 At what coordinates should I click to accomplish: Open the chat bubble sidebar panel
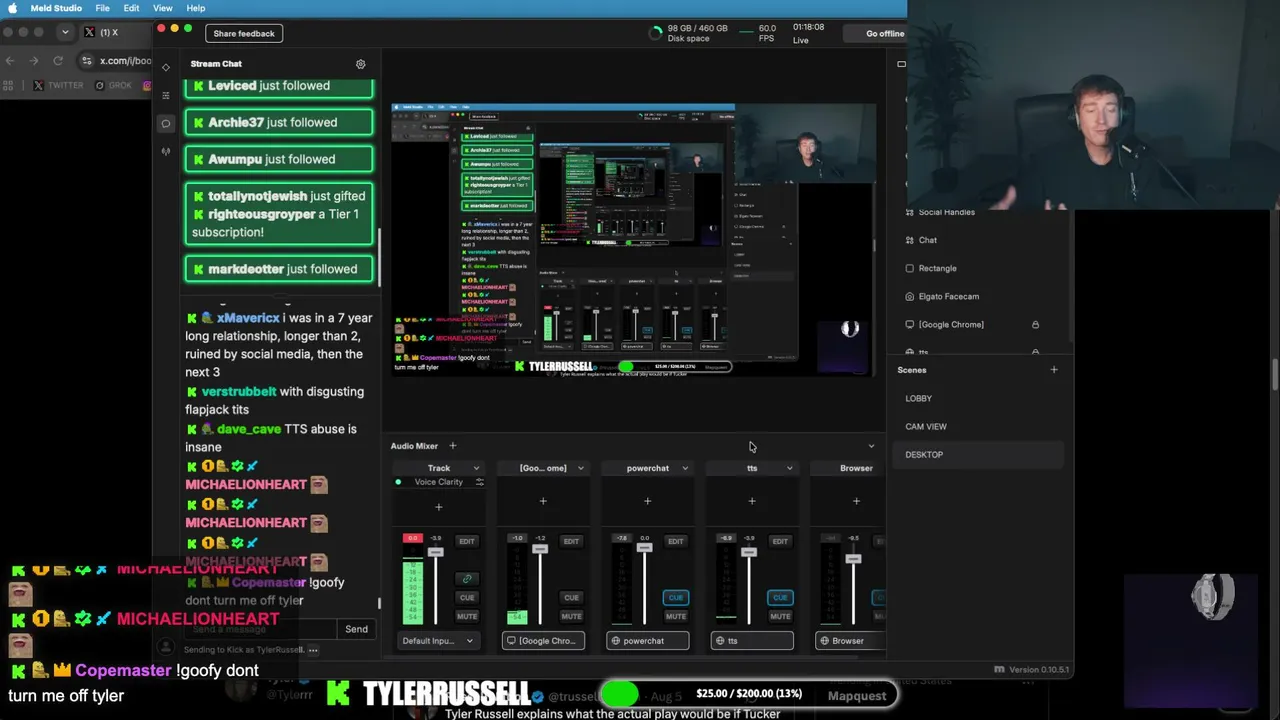click(166, 124)
